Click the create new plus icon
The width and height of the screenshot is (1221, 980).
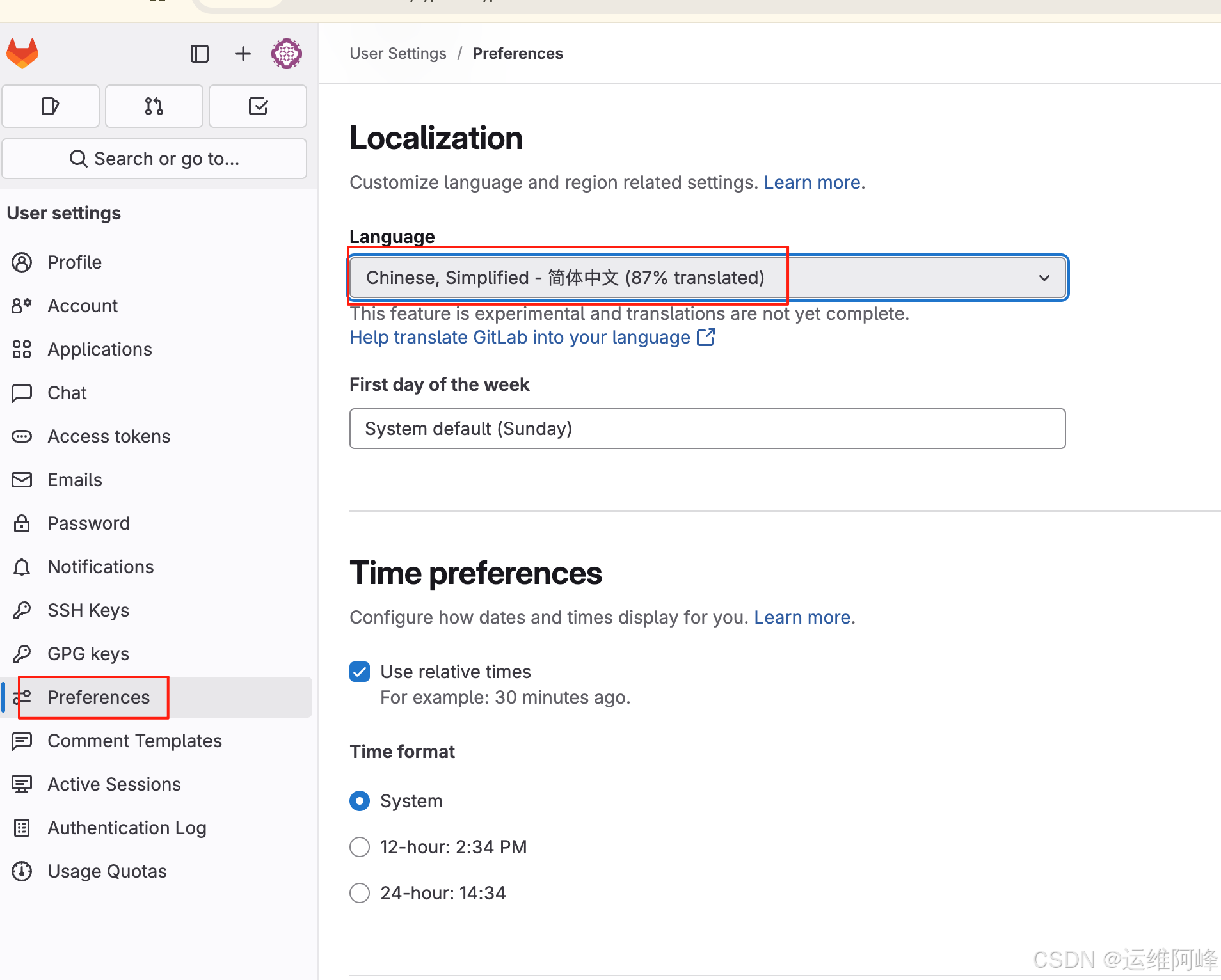[x=243, y=54]
